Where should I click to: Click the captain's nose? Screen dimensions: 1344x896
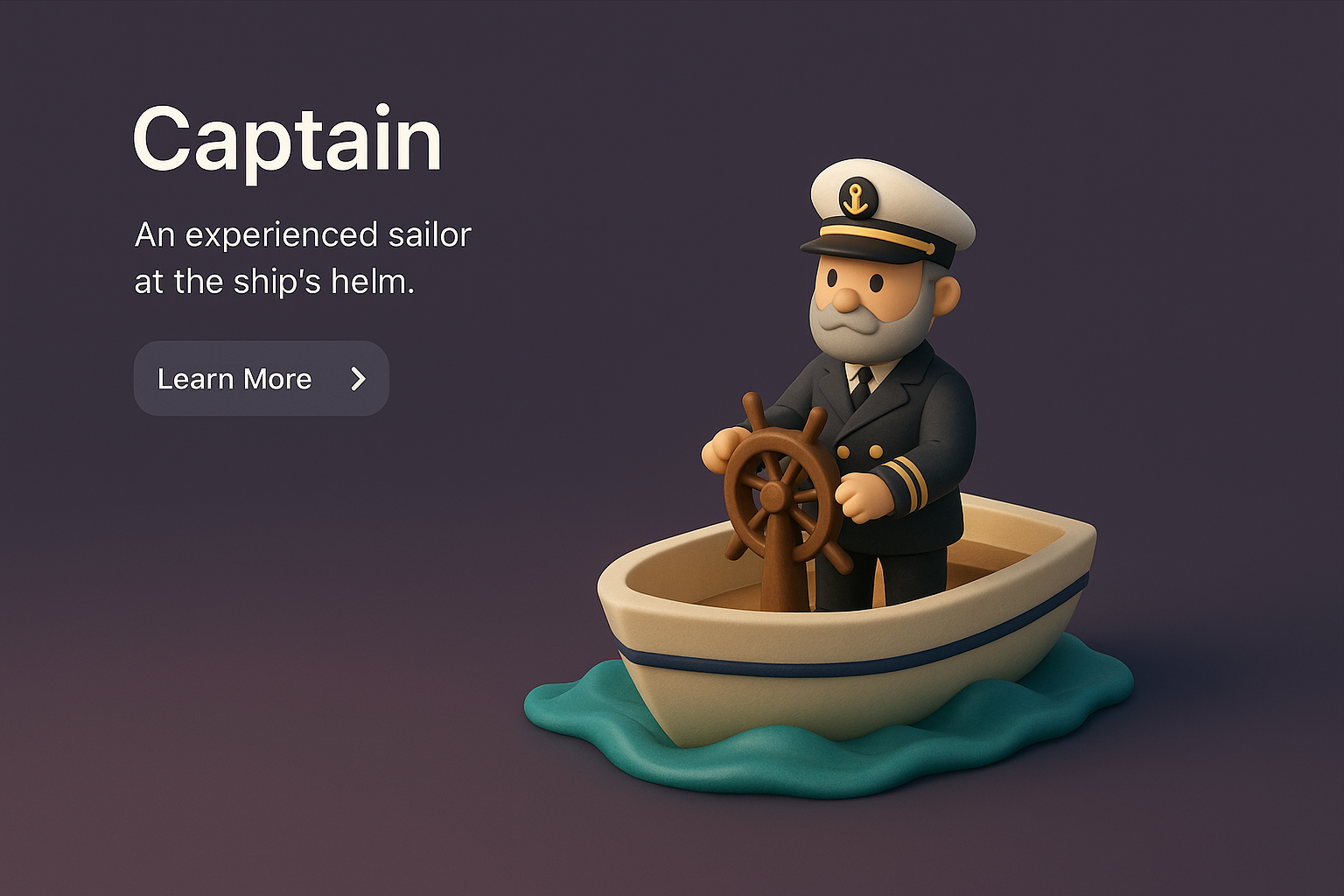coord(845,299)
